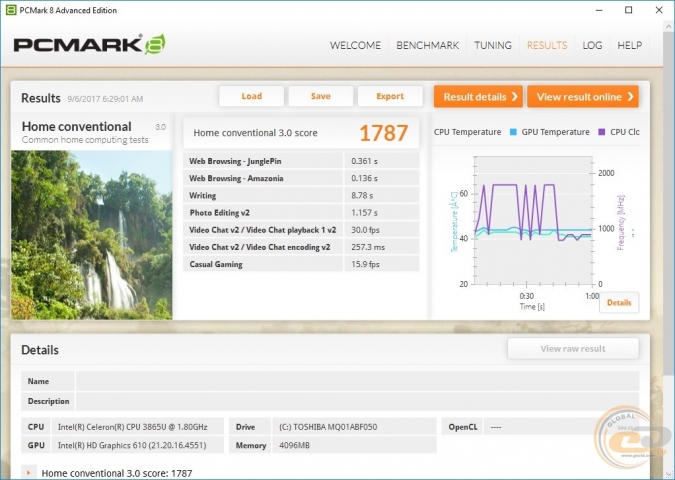Click View result online button
The height and width of the screenshot is (480, 675).
pos(583,96)
